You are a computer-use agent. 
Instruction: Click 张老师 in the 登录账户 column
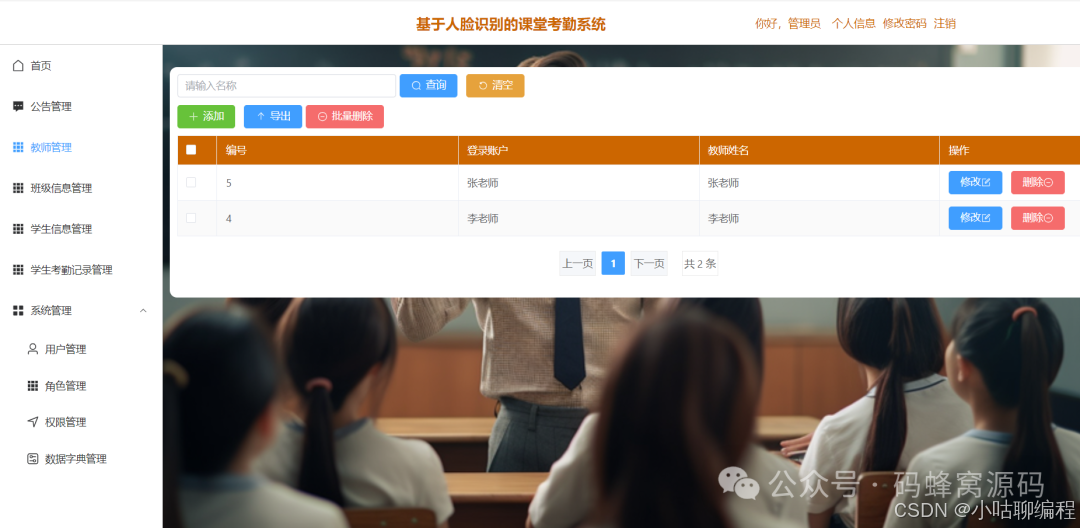[x=483, y=183]
